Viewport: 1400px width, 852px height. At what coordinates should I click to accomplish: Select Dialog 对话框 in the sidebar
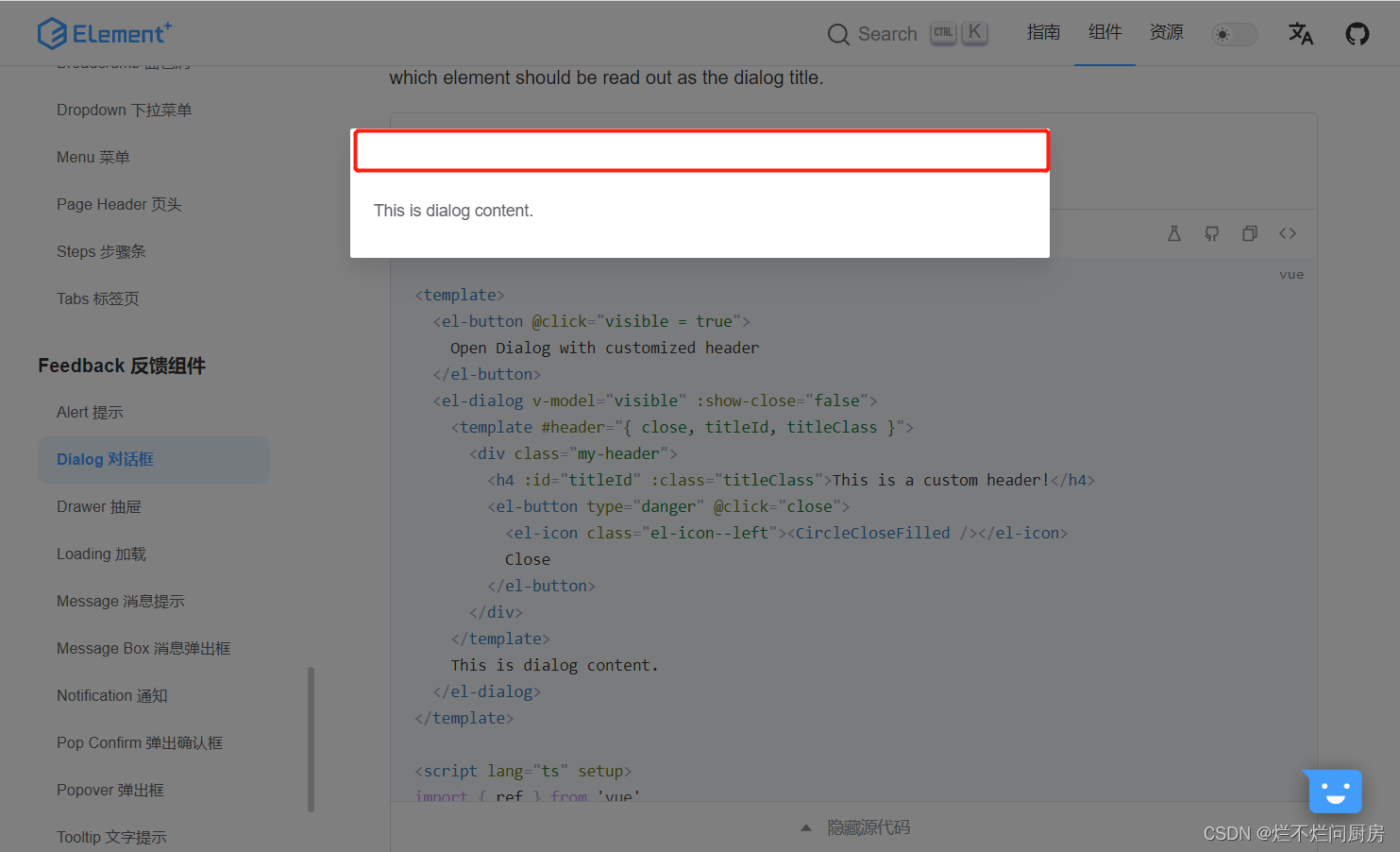pos(104,459)
